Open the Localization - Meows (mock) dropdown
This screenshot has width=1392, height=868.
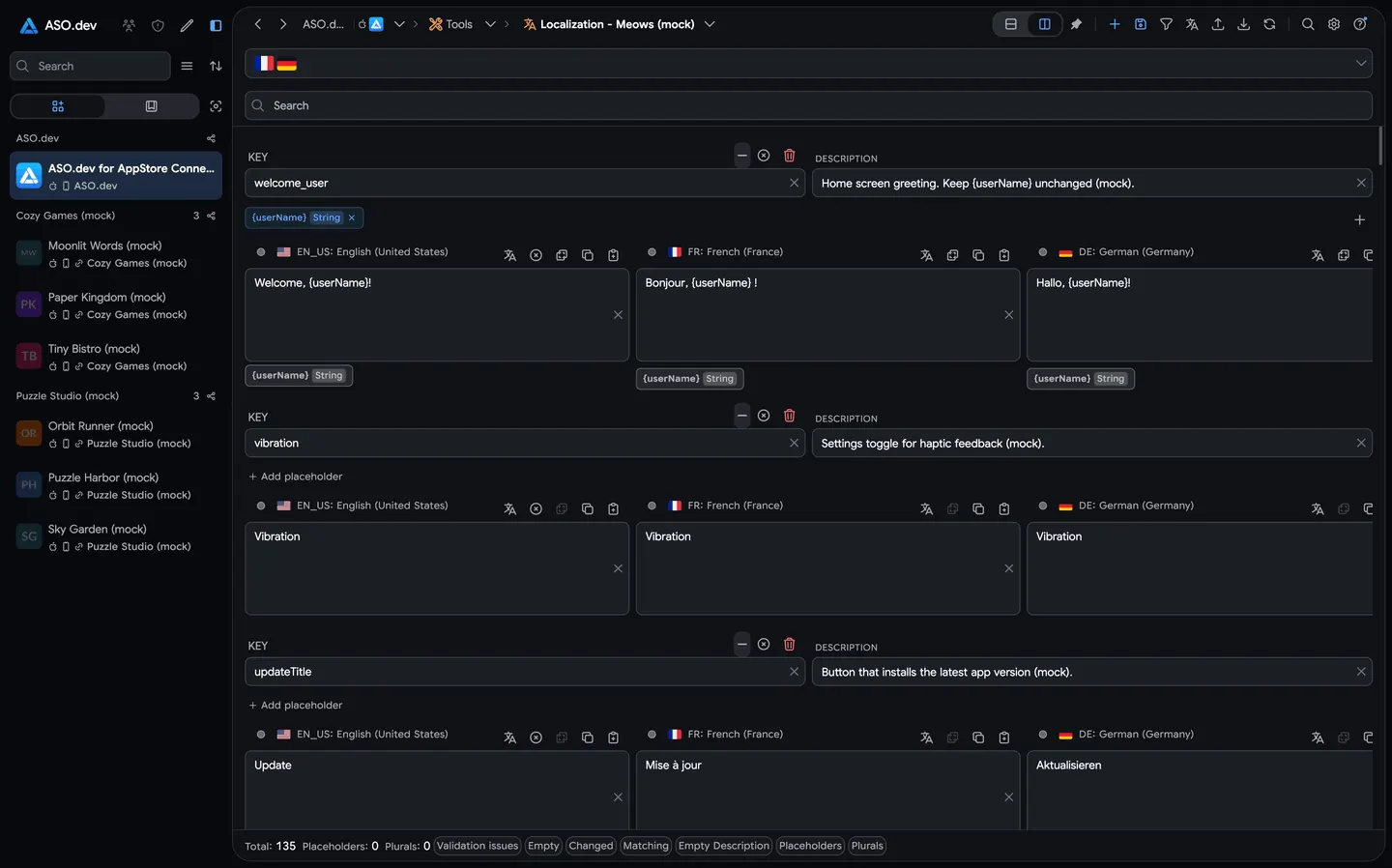[710, 24]
